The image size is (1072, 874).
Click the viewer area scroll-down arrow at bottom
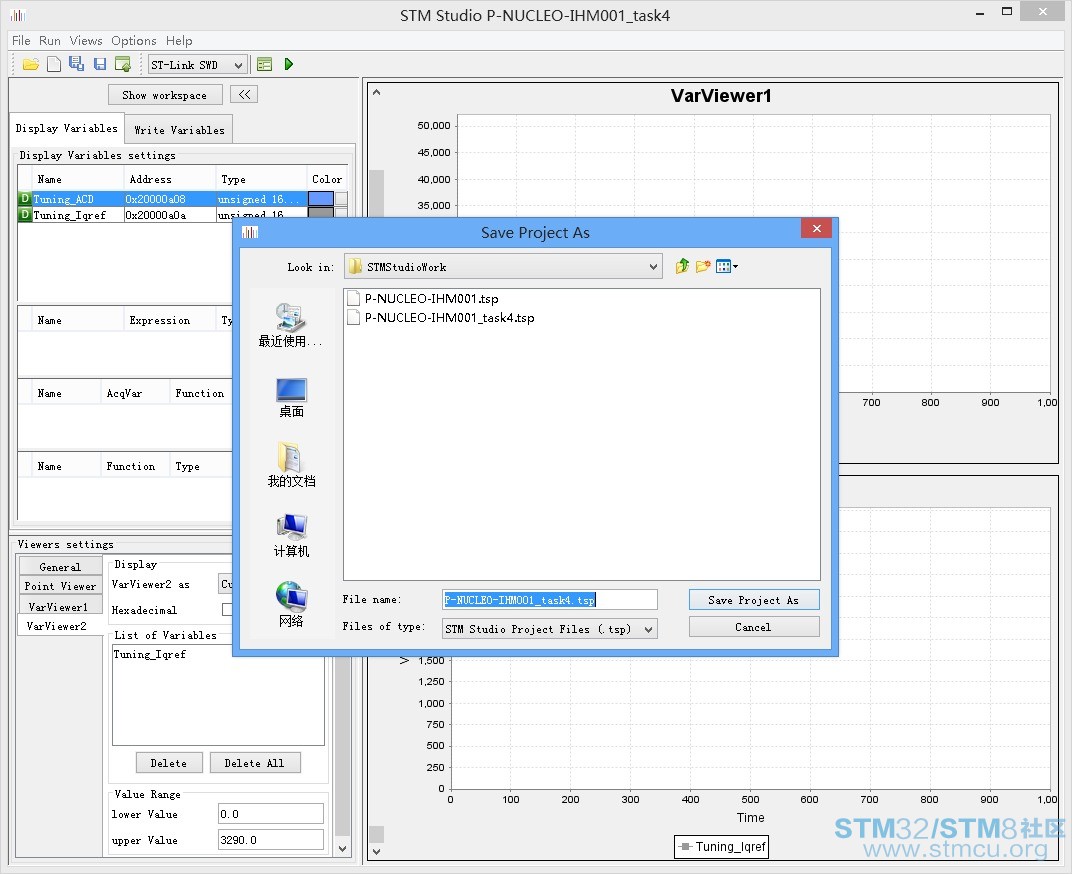376,852
